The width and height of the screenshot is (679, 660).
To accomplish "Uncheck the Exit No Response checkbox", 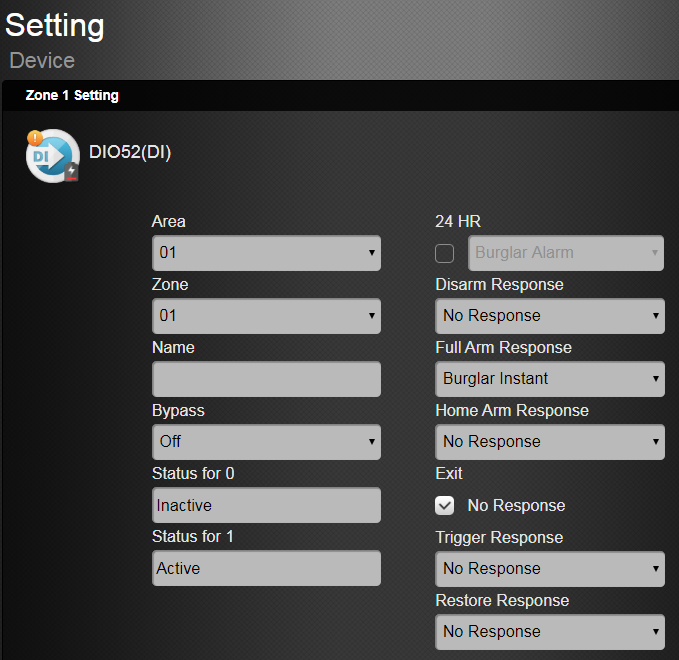I will pyautogui.click(x=445, y=506).
